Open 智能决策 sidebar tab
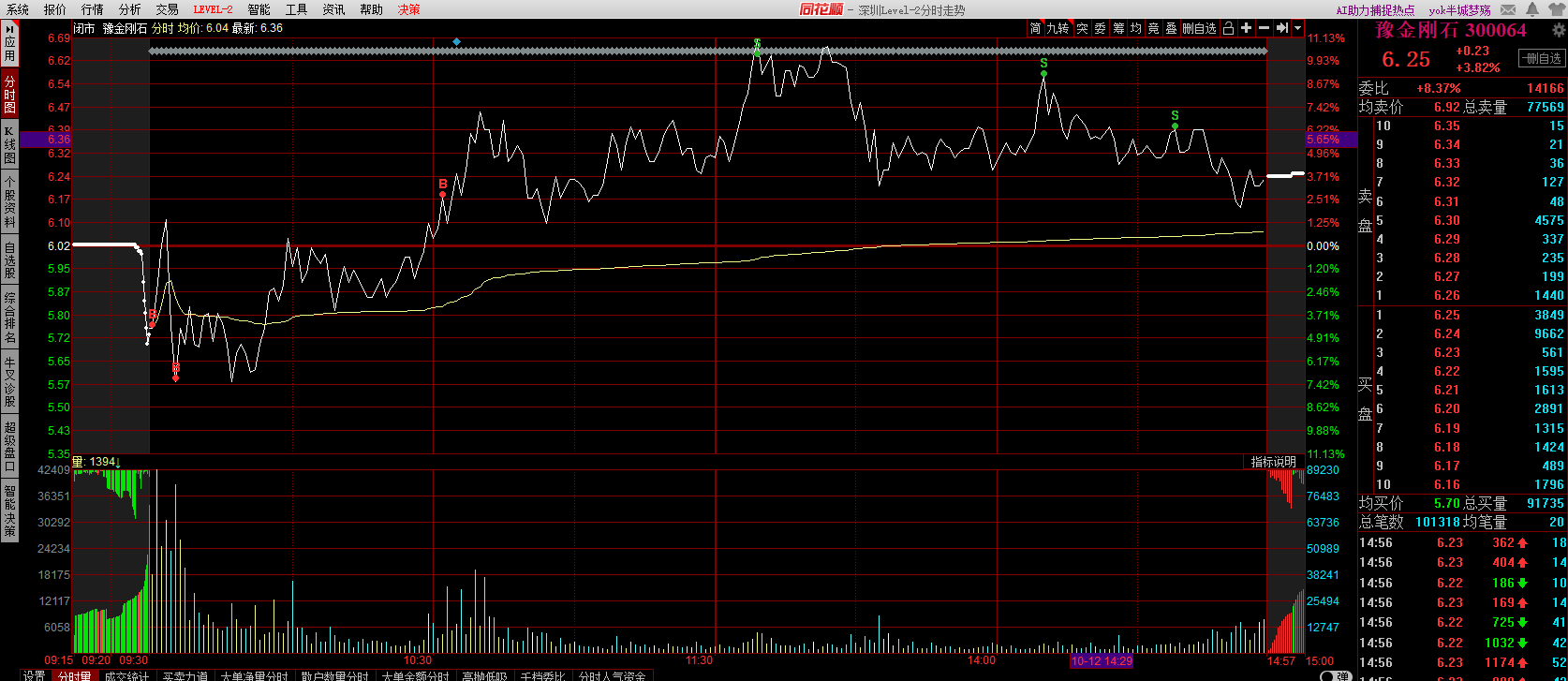This screenshot has height=681, width=1568. 10,510
